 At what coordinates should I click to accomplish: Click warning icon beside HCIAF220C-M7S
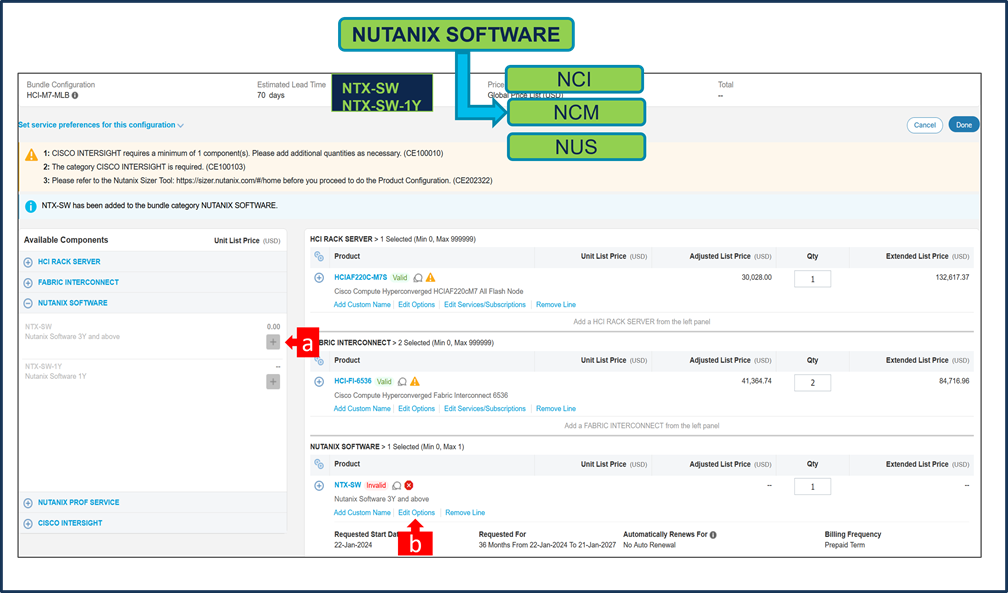click(x=431, y=278)
